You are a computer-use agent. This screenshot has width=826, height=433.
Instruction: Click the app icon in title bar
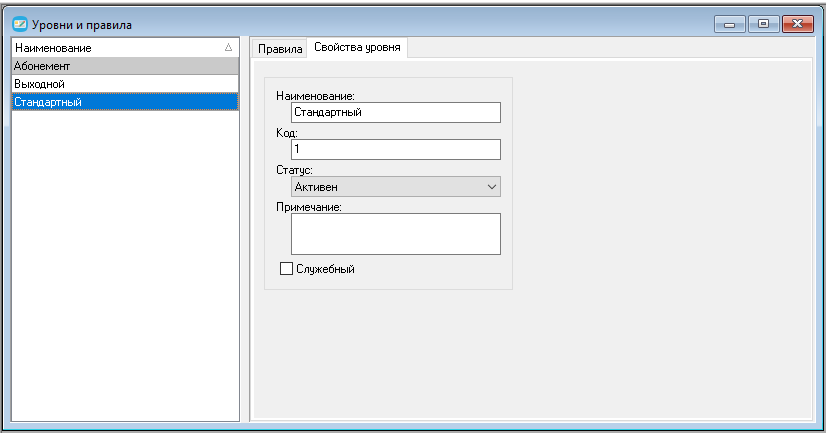pyautogui.click(x=20, y=24)
